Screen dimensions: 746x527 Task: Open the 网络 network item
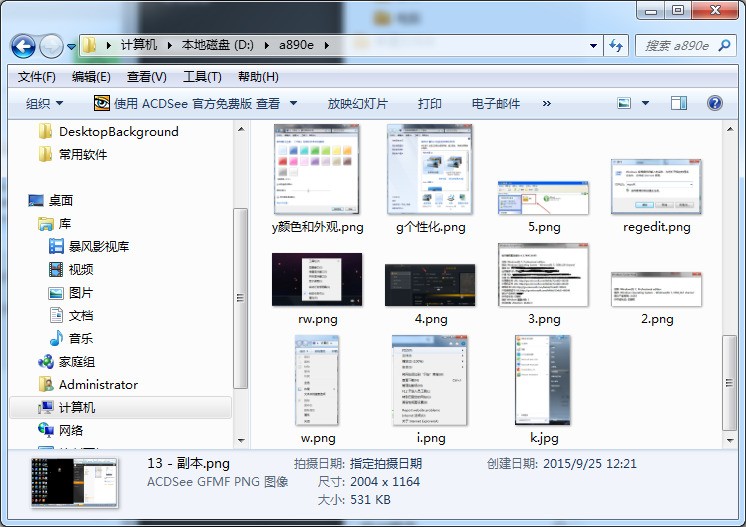71,430
